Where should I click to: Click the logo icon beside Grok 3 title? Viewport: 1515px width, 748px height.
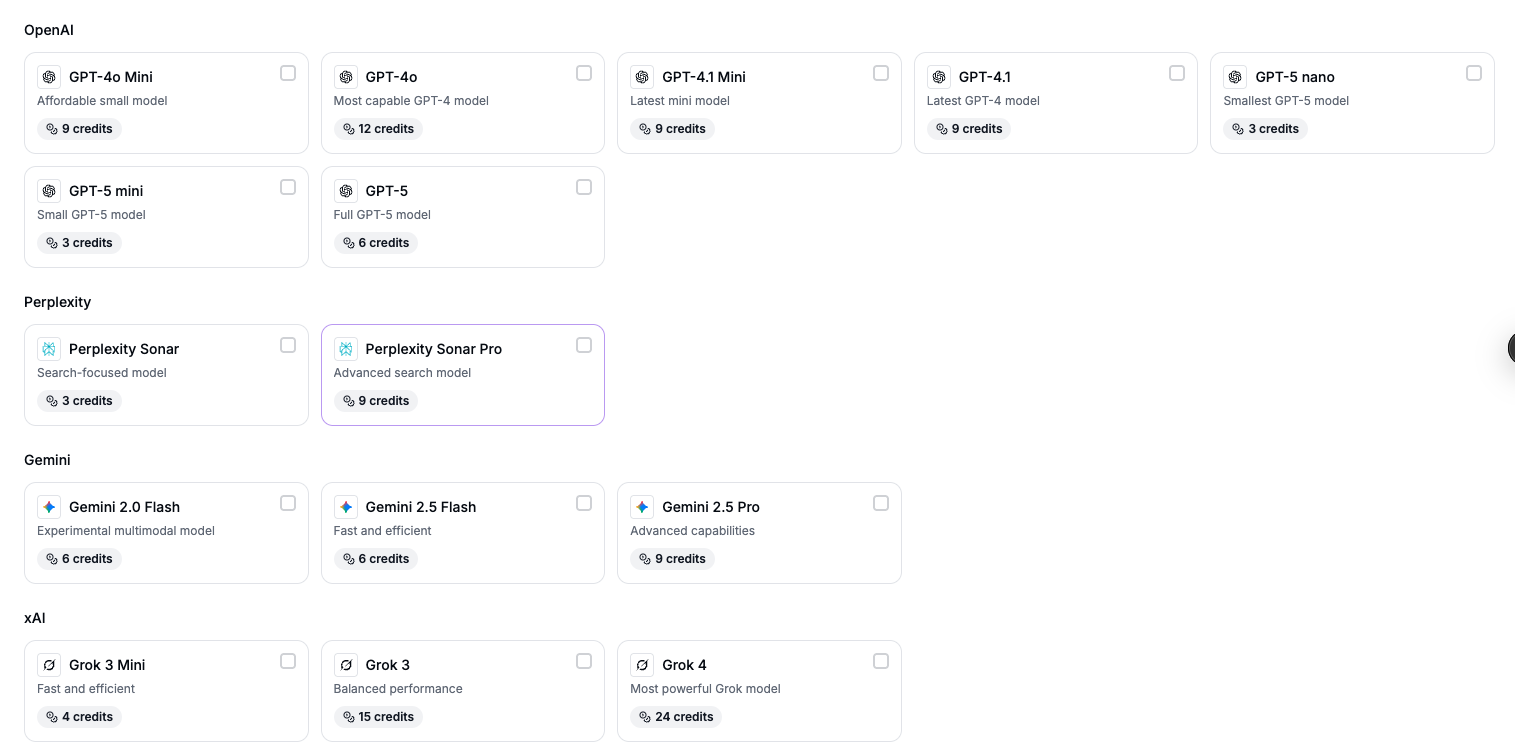point(346,665)
